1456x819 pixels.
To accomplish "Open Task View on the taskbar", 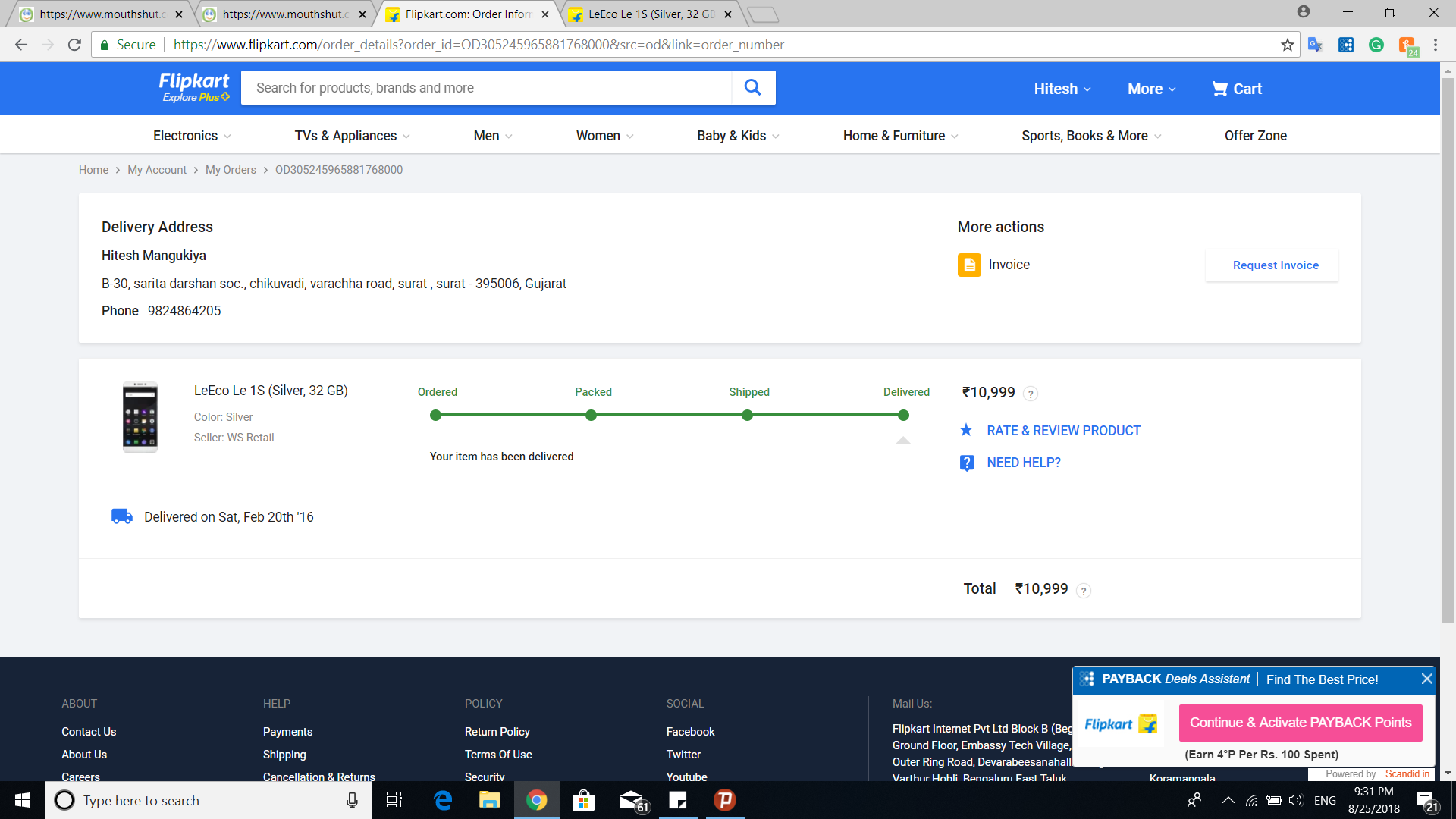I will point(394,800).
